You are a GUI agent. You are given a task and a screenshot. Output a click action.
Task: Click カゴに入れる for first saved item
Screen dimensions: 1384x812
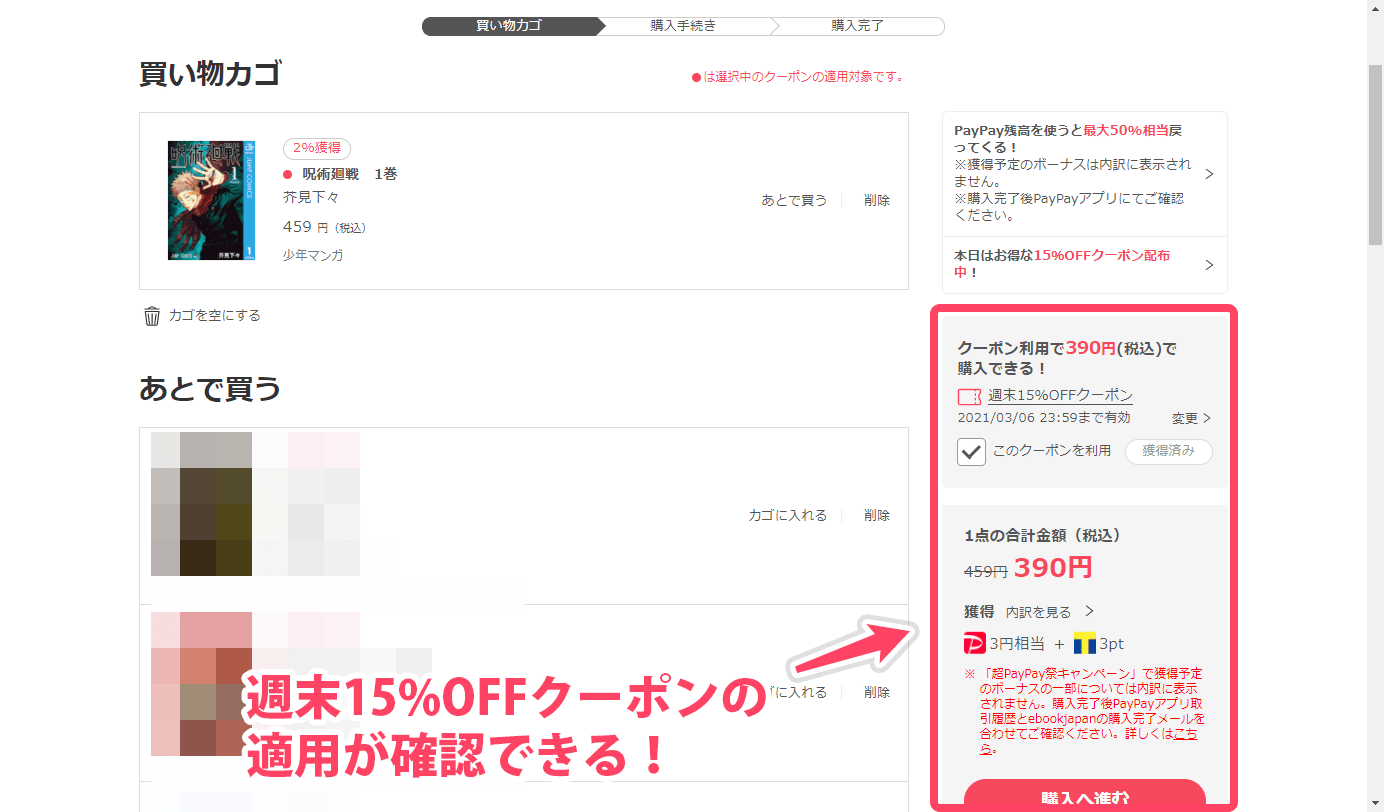tap(788, 515)
